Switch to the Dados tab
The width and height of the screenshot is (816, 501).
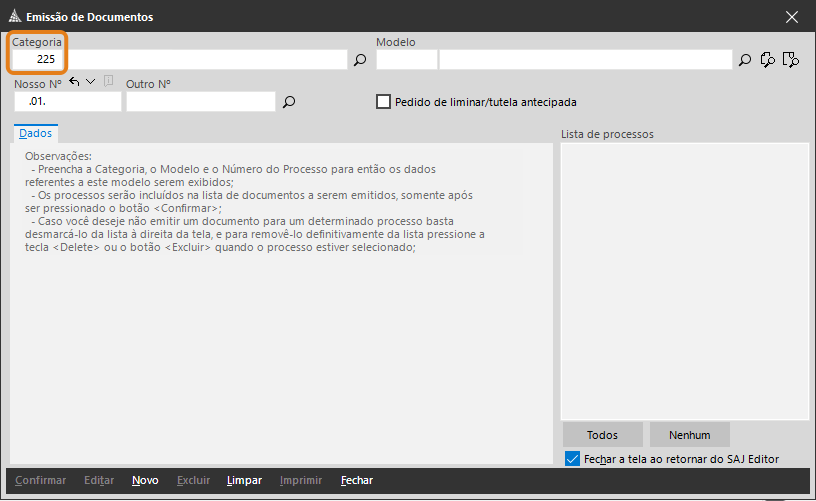coord(35,133)
